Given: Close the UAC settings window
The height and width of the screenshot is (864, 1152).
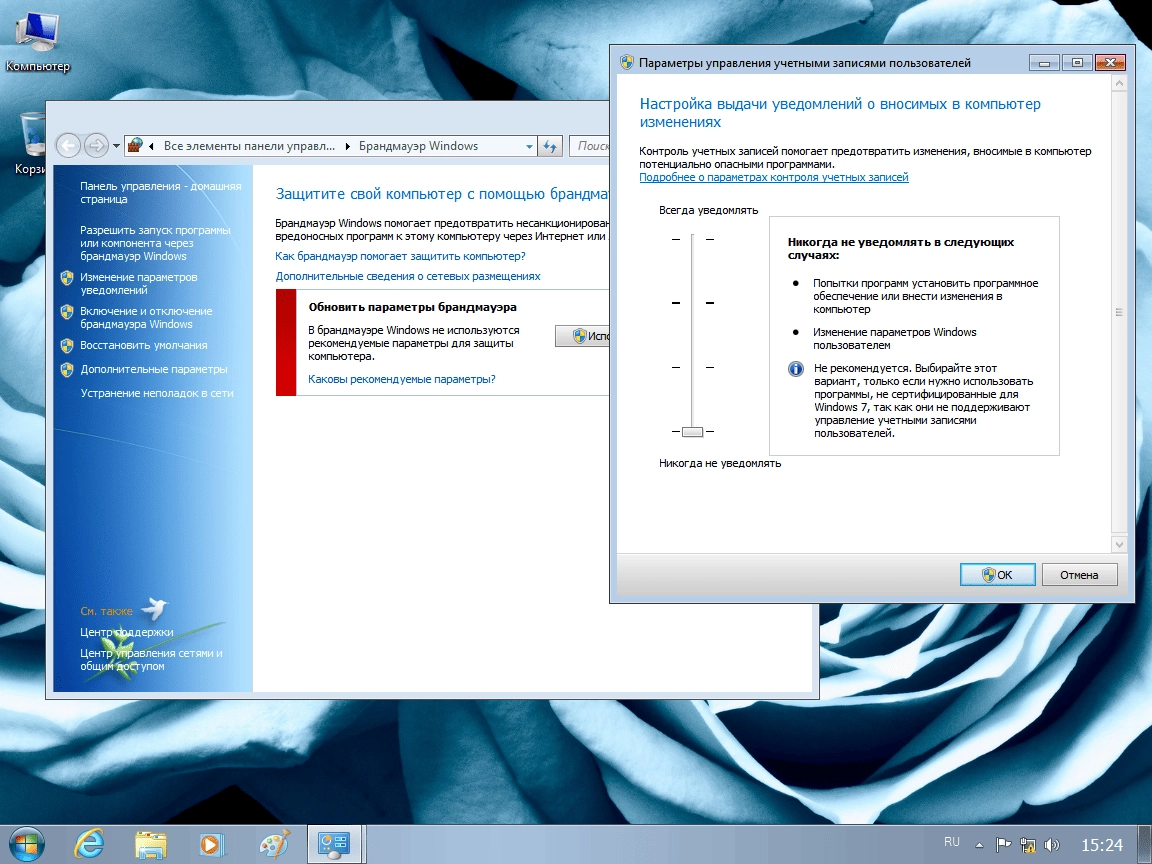Looking at the screenshot, I should (x=1110, y=63).
